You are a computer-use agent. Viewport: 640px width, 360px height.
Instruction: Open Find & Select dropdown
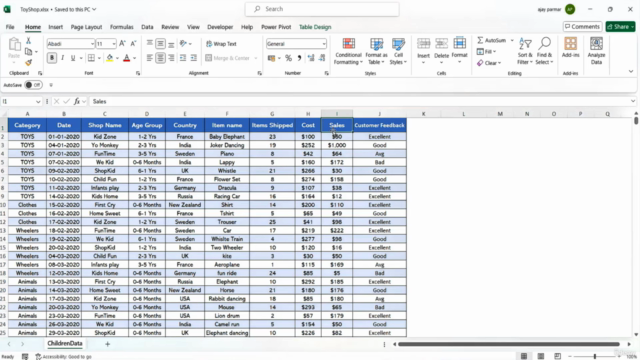point(544,51)
